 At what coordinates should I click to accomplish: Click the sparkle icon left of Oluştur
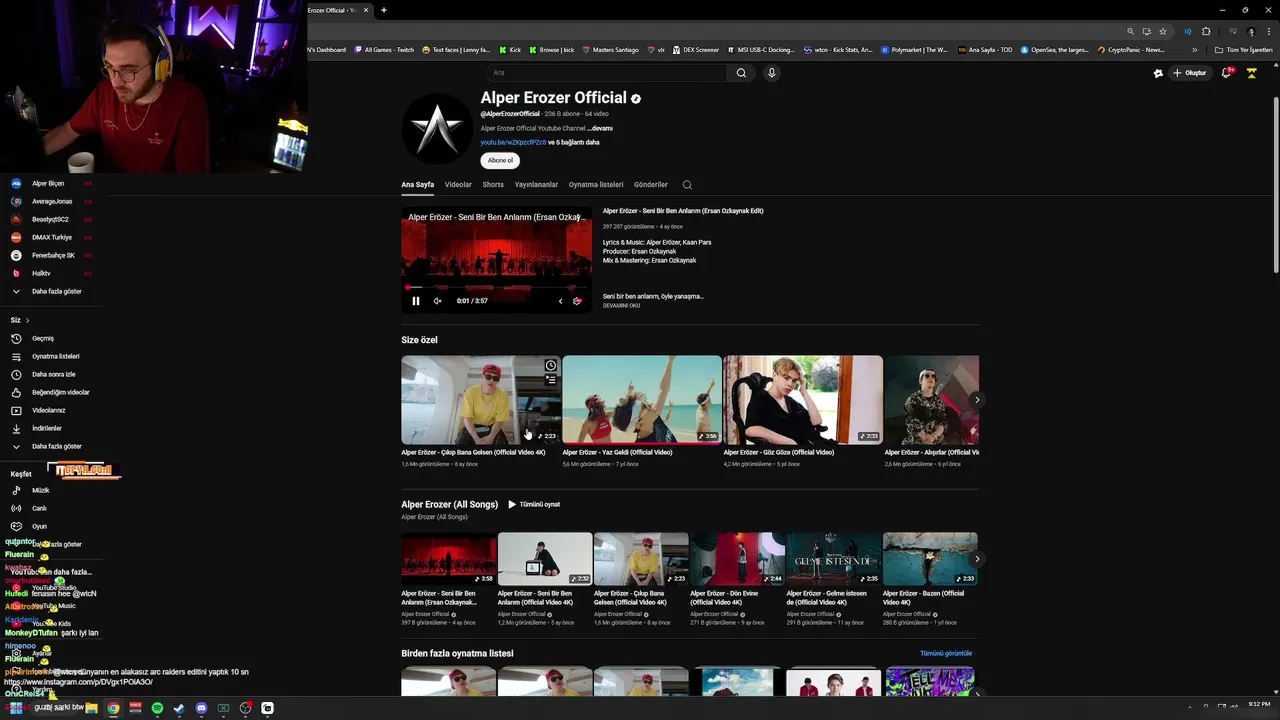point(1158,73)
